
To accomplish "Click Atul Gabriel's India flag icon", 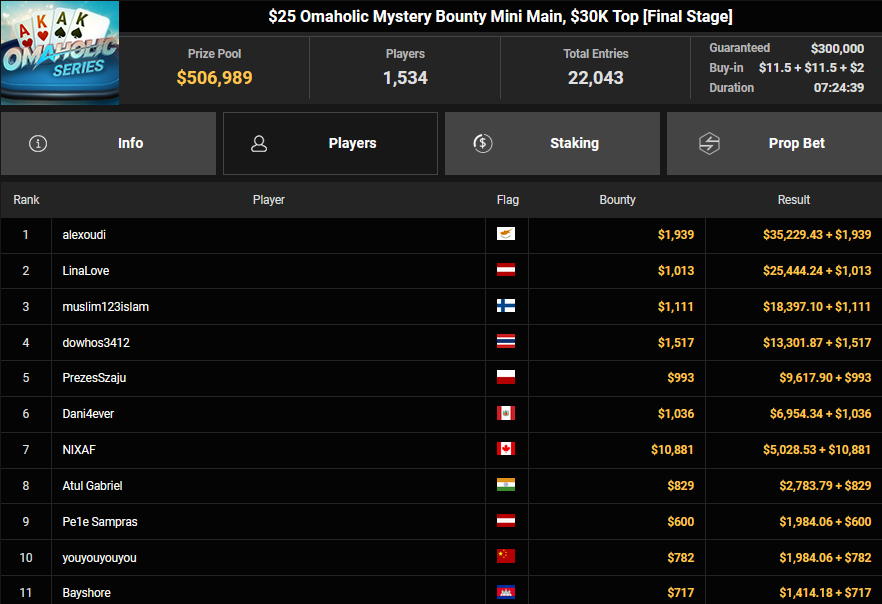I will click(x=506, y=486).
